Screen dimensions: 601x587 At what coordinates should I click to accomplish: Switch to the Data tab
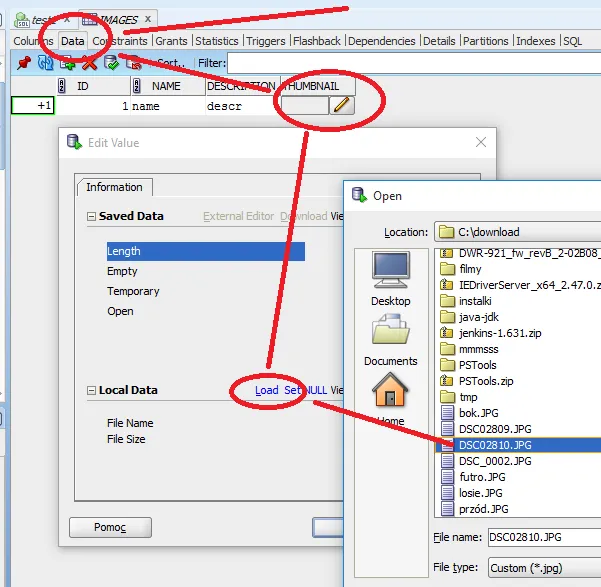(72, 41)
